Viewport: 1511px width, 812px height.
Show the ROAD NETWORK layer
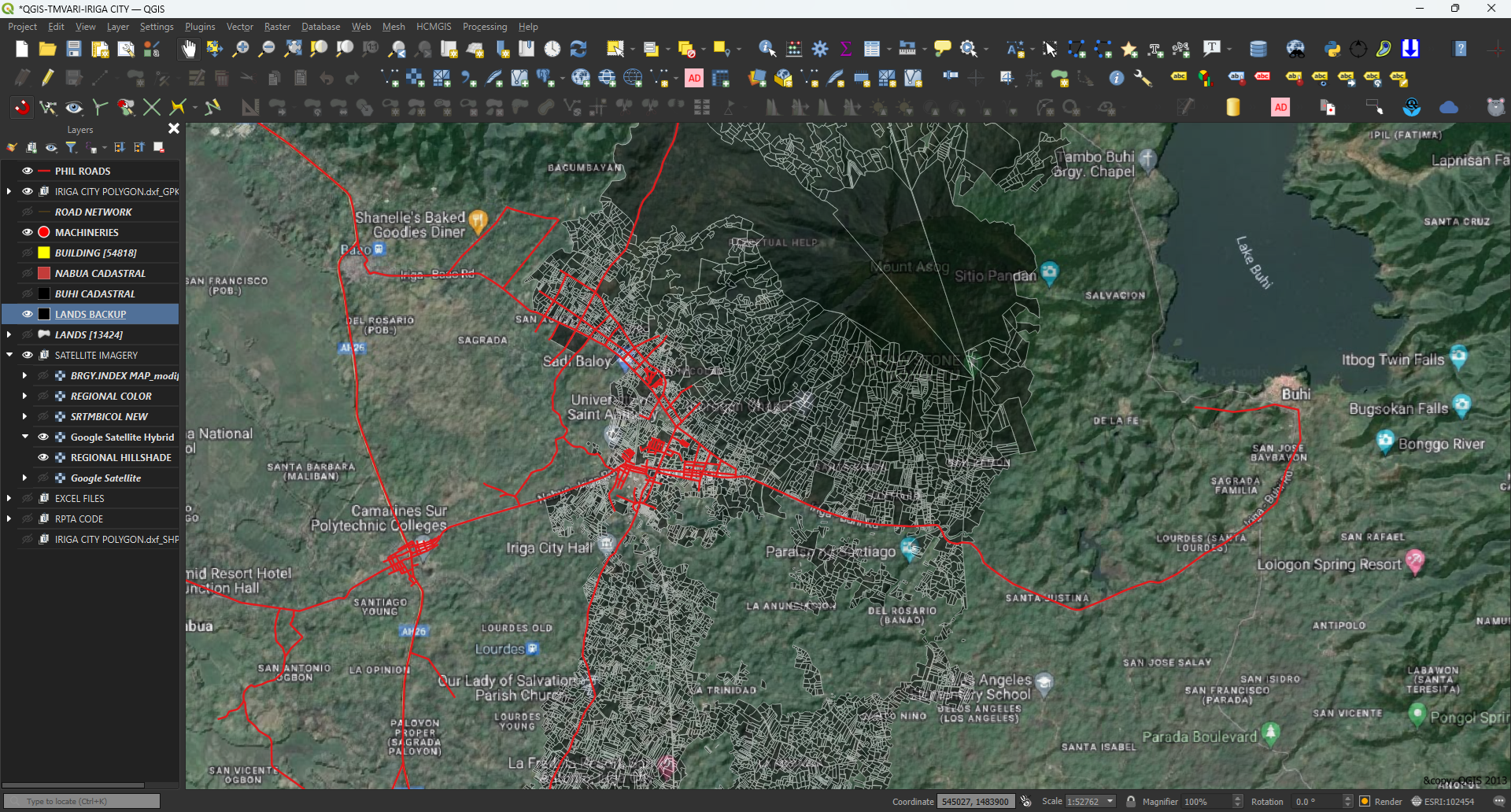click(27, 212)
